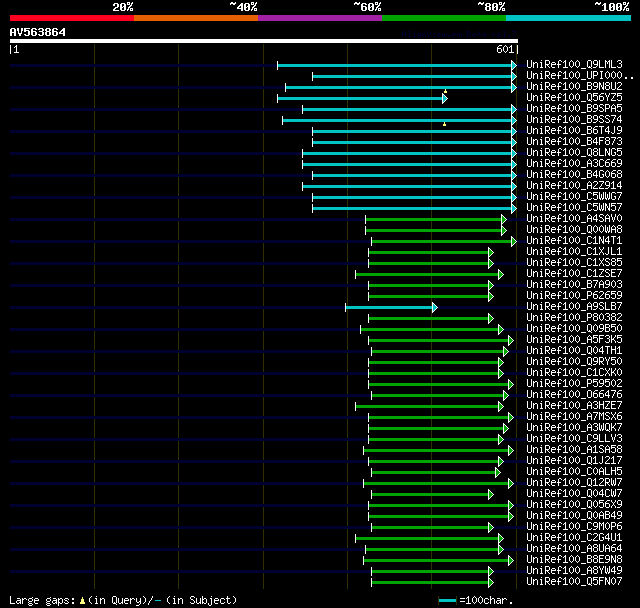The width and height of the screenshot is (640, 608).
Task: Click the UniRef100_C5WN57 label
Action: 574,208
